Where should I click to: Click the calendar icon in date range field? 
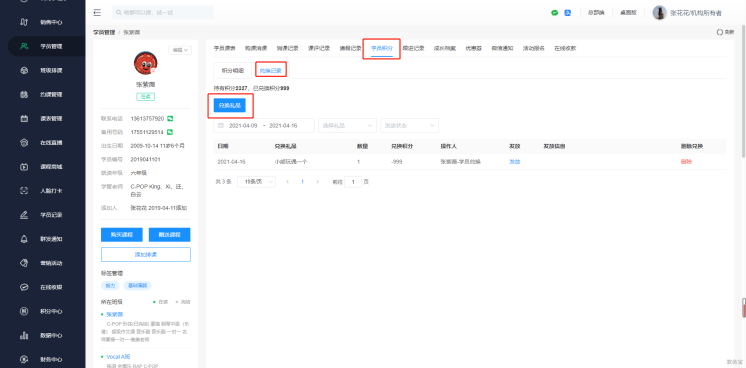click(x=221, y=126)
